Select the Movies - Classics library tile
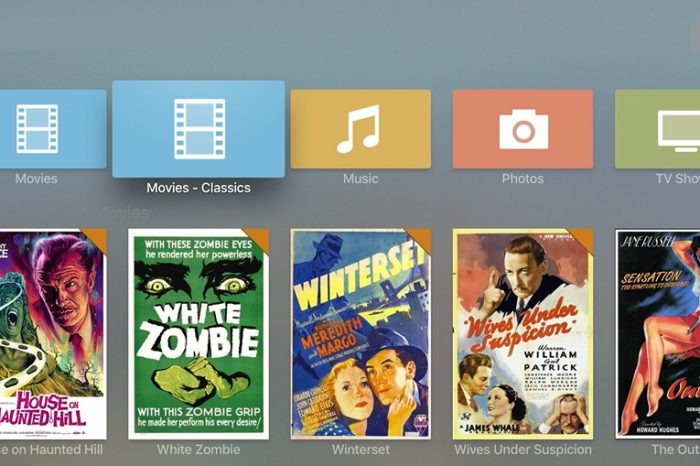The height and width of the screenshot is (466, 700). [198, 129]
